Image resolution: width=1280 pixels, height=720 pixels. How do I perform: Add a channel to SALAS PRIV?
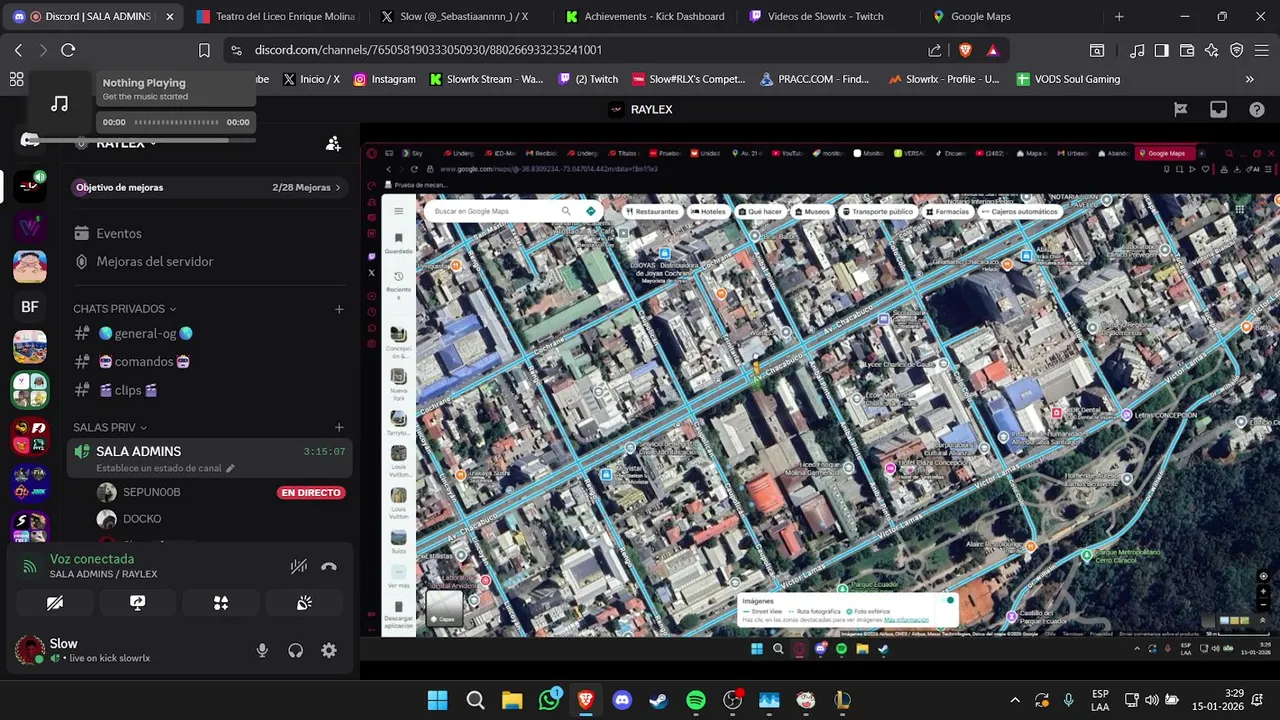coord(339,427)
